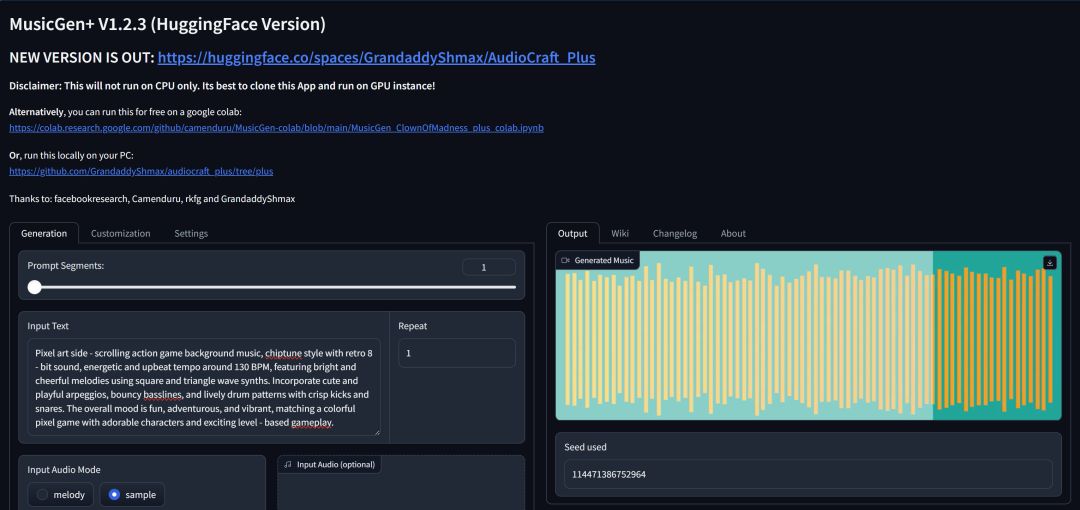Click the 'Input Text' label
Image resolution: width=1080 pixels, height=510 pixels.
click(x=48, y=326)
